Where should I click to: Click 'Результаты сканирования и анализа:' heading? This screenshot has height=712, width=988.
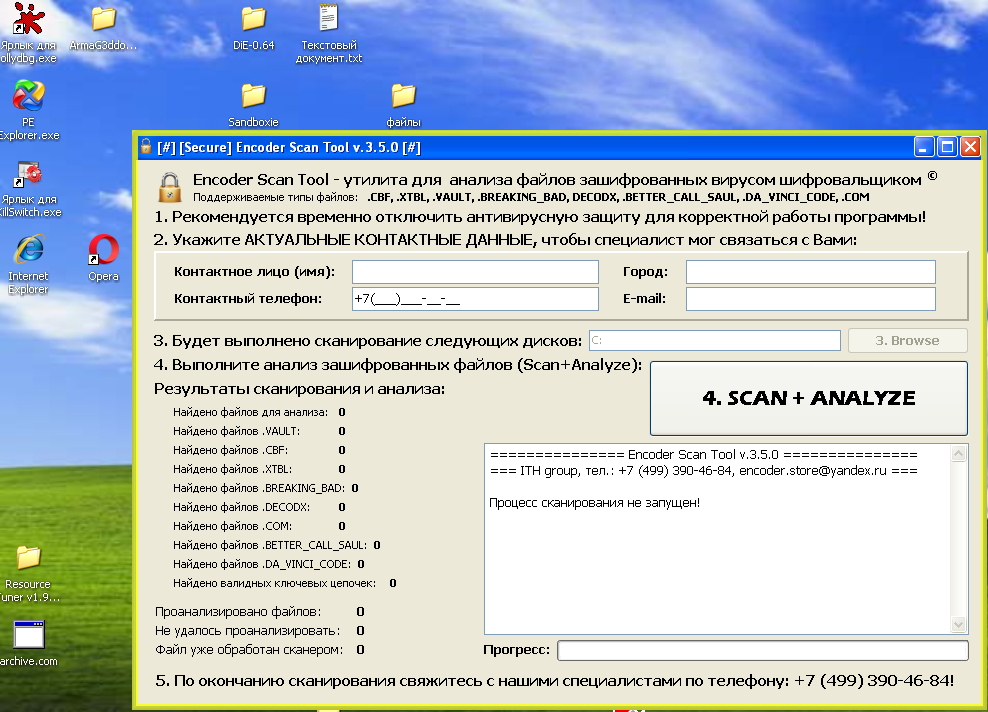299,389
